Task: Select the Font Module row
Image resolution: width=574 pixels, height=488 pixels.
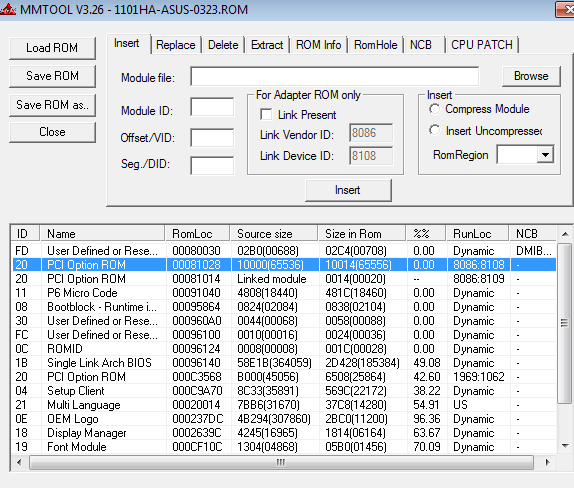Action: tap(284, 447)
